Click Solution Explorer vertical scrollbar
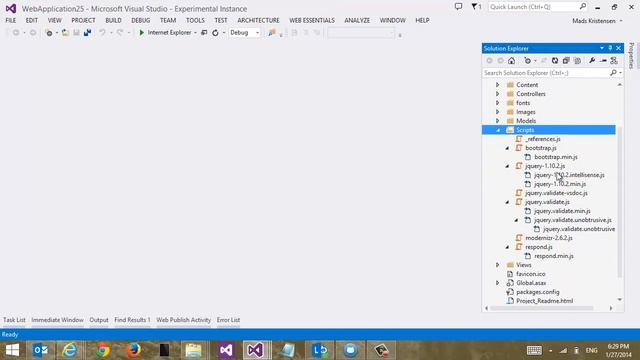 [x=620, y=202]
